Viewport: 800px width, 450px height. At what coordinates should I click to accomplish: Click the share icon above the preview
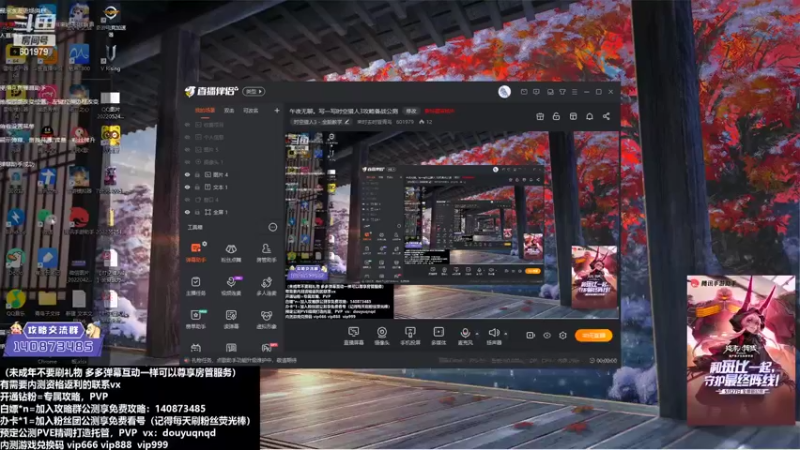click(x=606, y=116)
